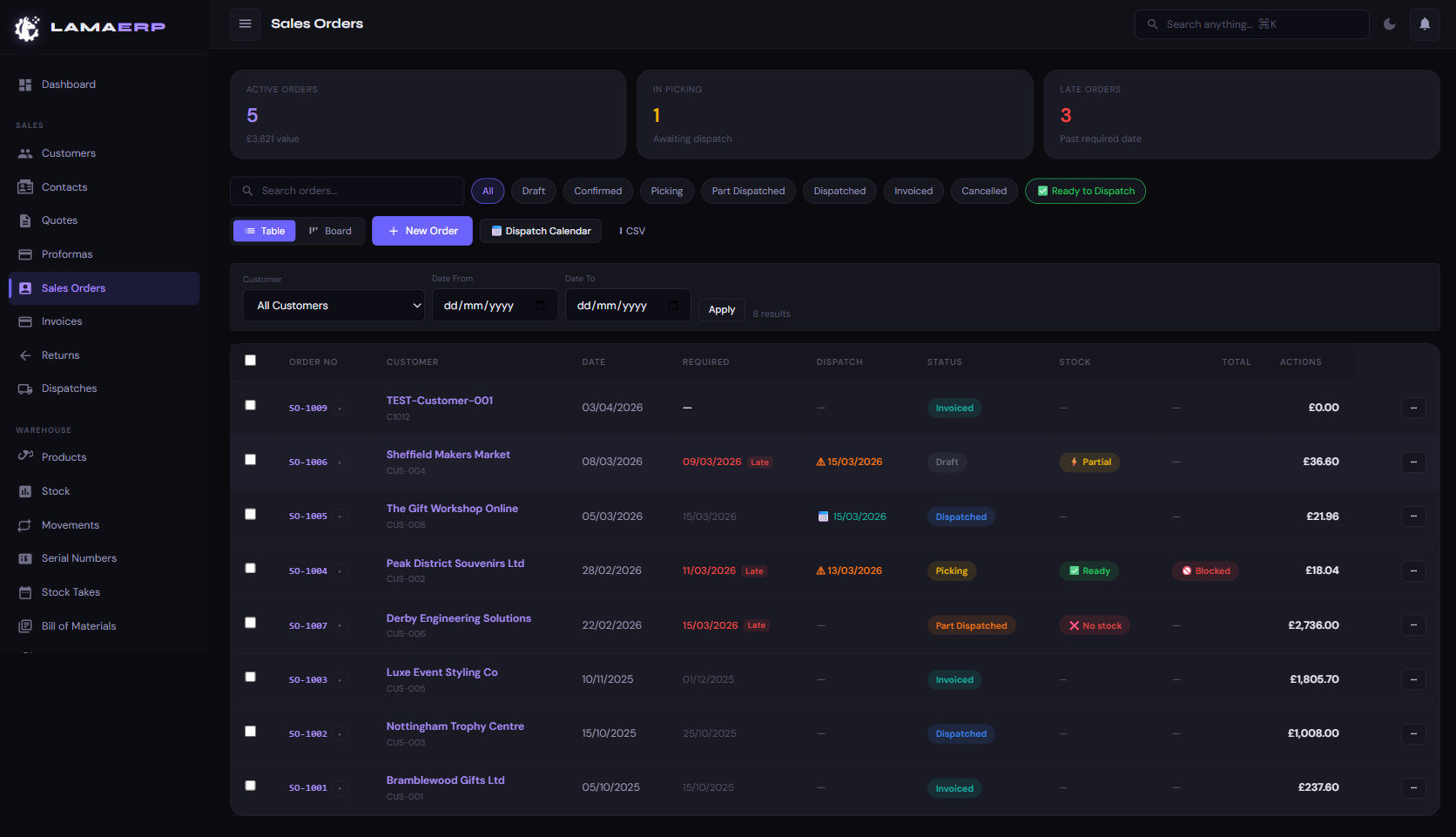Filter orders by Part Dispatched status

[x=748, y=191]
